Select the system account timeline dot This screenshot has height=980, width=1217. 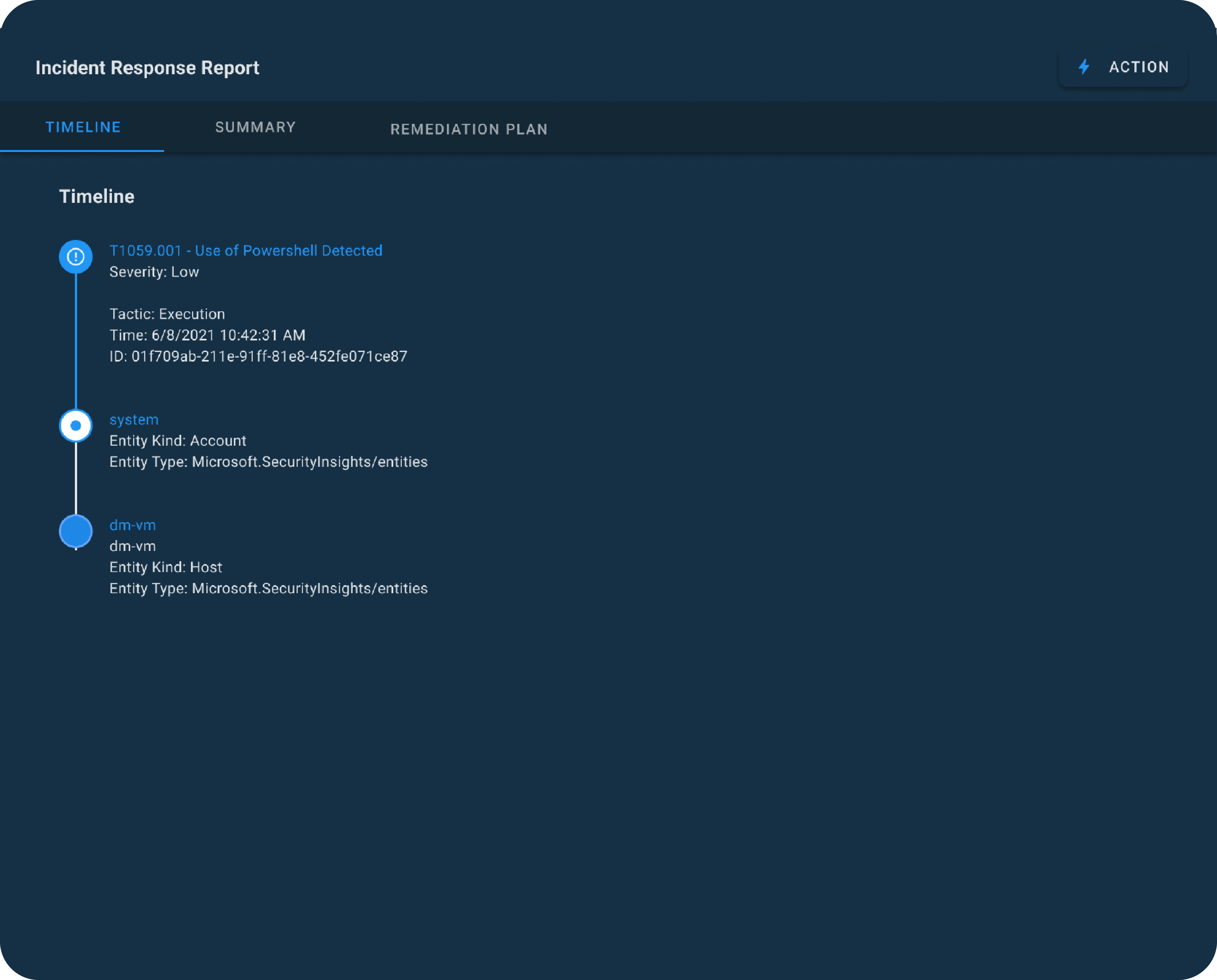point(76,426)
